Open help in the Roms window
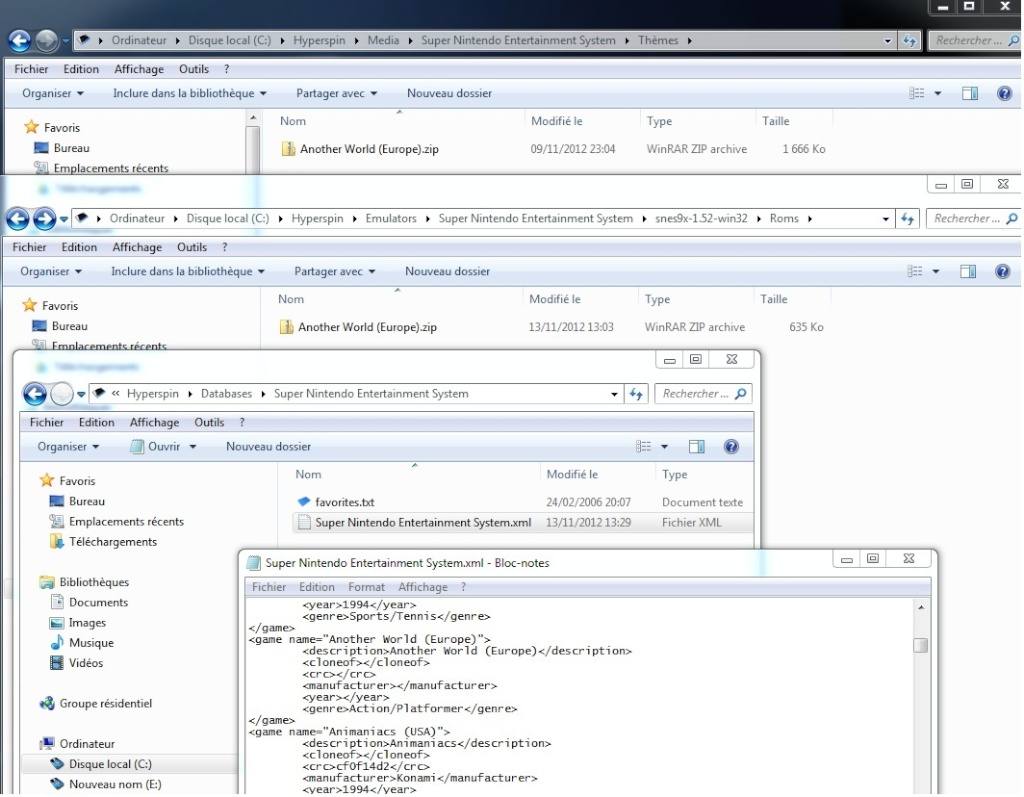Image resolution: width=1024 pixels, height=797 pixels. coord(1002,272)
